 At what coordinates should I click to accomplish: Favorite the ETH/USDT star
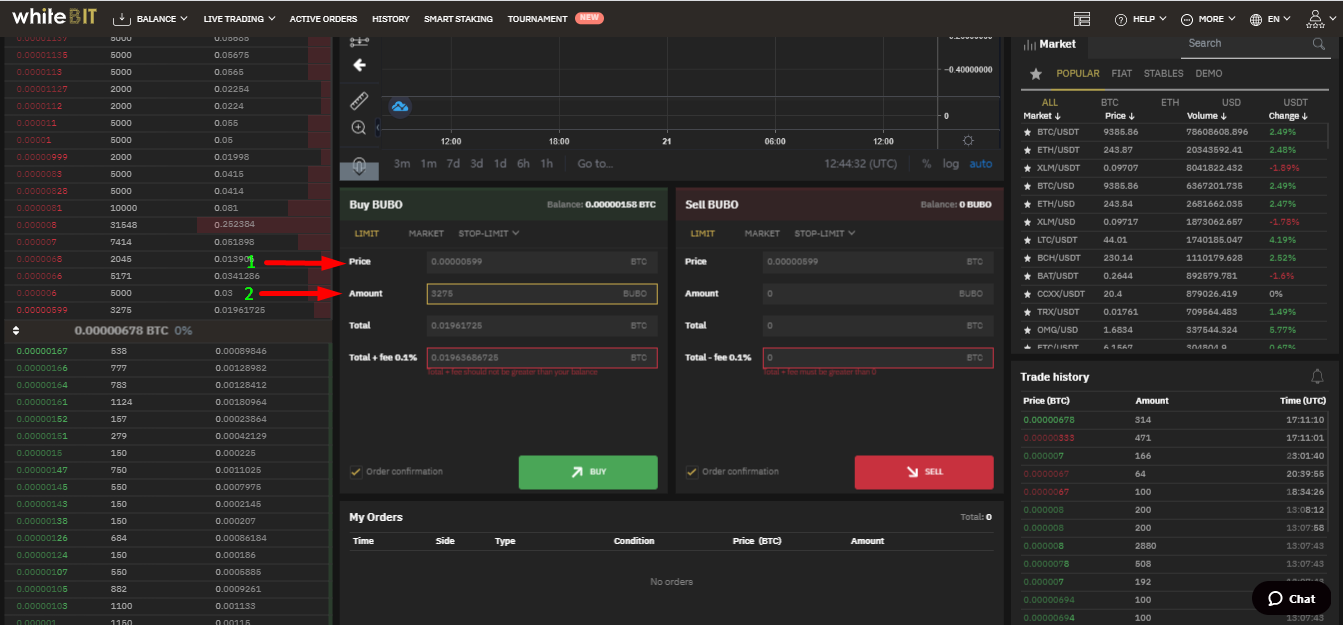click(x=1027, y=149)
